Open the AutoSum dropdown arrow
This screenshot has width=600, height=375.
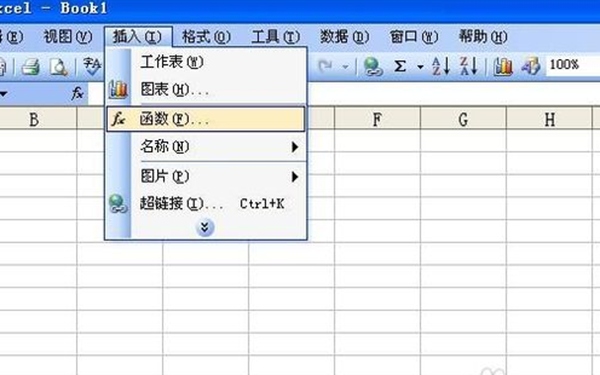pos(420,67)
